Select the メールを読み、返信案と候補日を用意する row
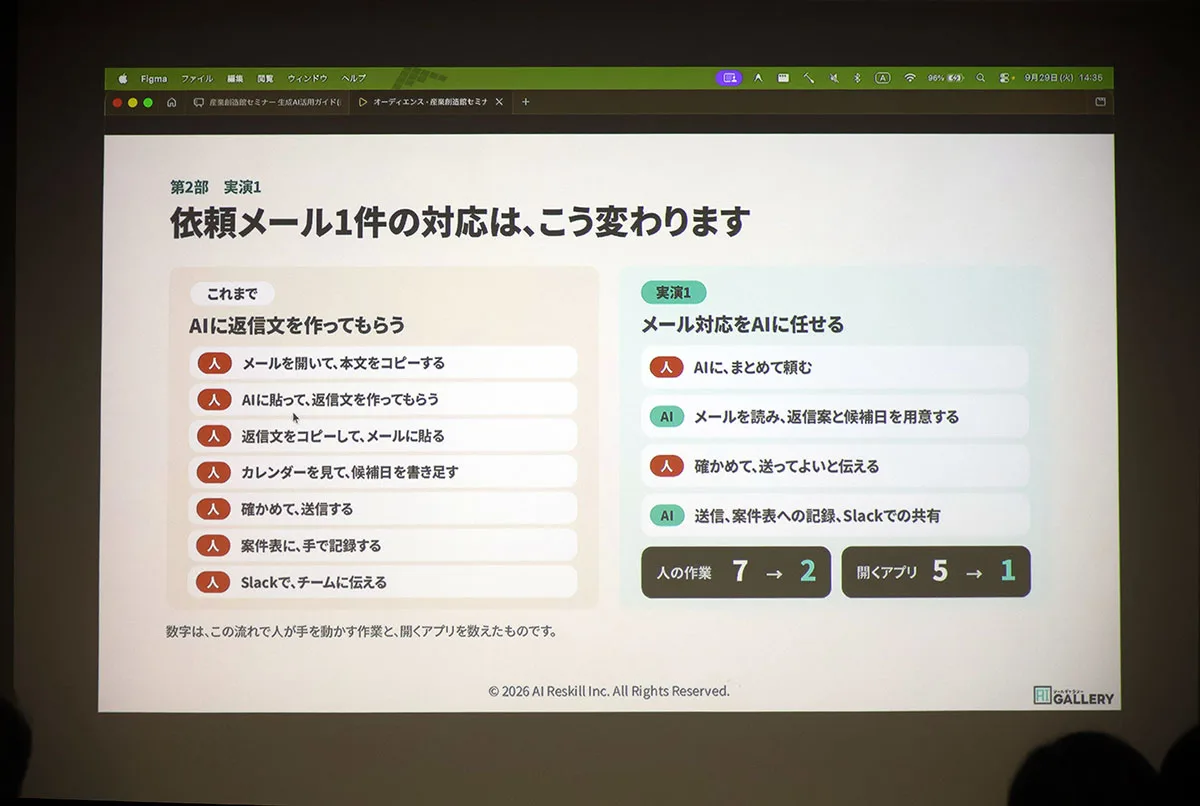 [835, 416]
